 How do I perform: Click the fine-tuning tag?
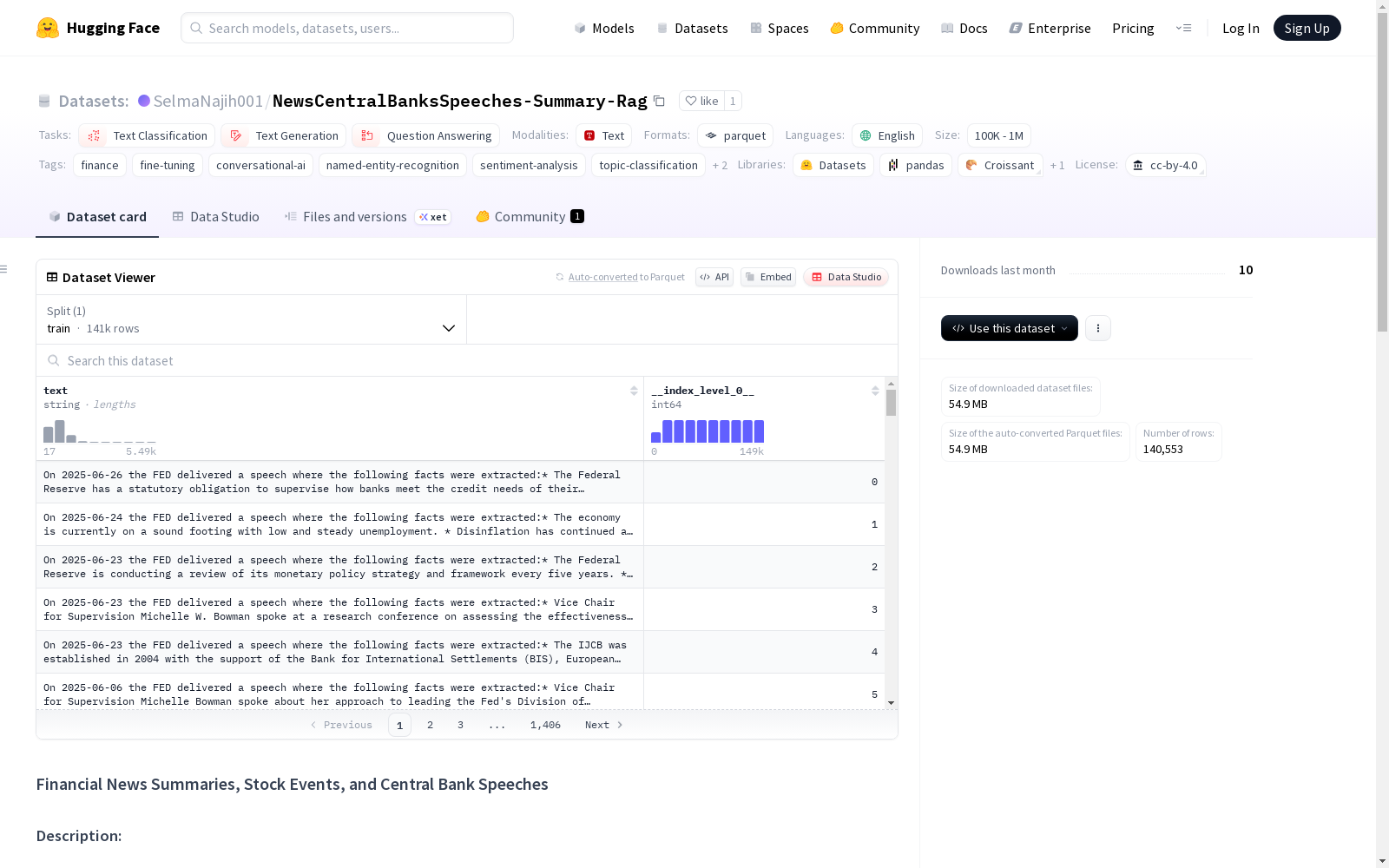point(168,165)
